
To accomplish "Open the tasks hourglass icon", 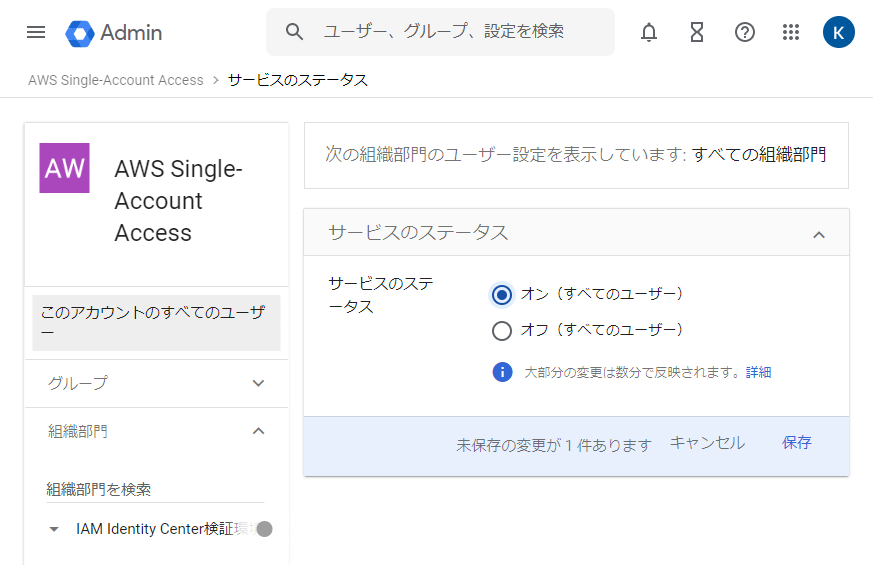I will point(697,32).
